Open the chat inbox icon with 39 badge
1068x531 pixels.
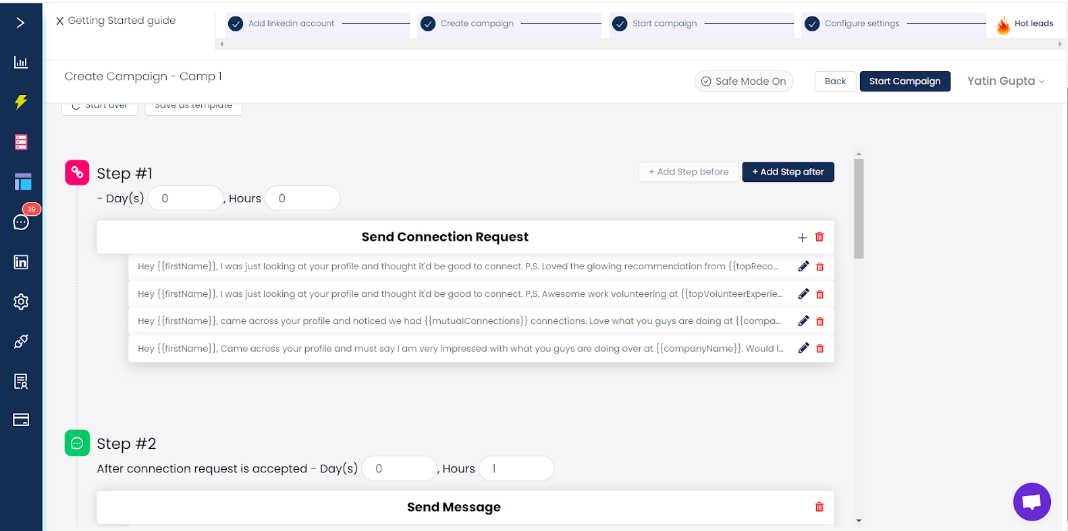click(21, 222)
